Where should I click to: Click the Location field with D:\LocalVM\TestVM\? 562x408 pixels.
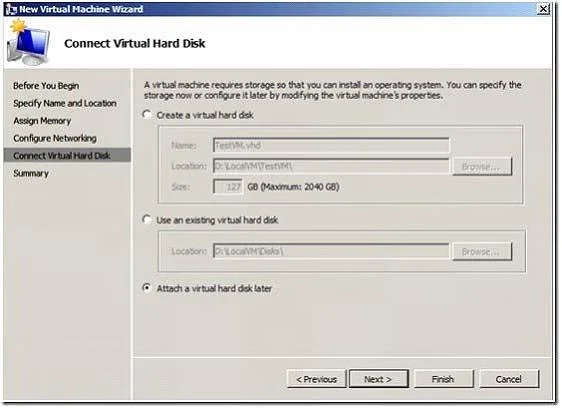coord(330,166)
